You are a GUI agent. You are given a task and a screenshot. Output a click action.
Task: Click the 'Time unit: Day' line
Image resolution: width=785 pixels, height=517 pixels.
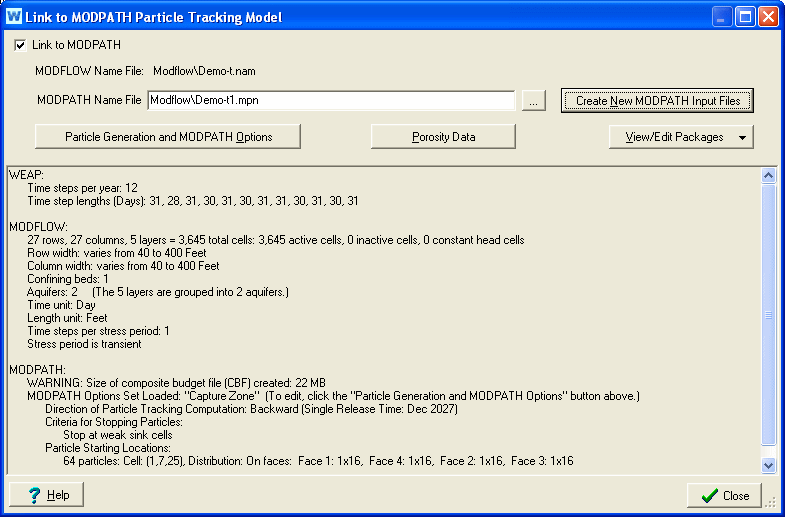61,305
